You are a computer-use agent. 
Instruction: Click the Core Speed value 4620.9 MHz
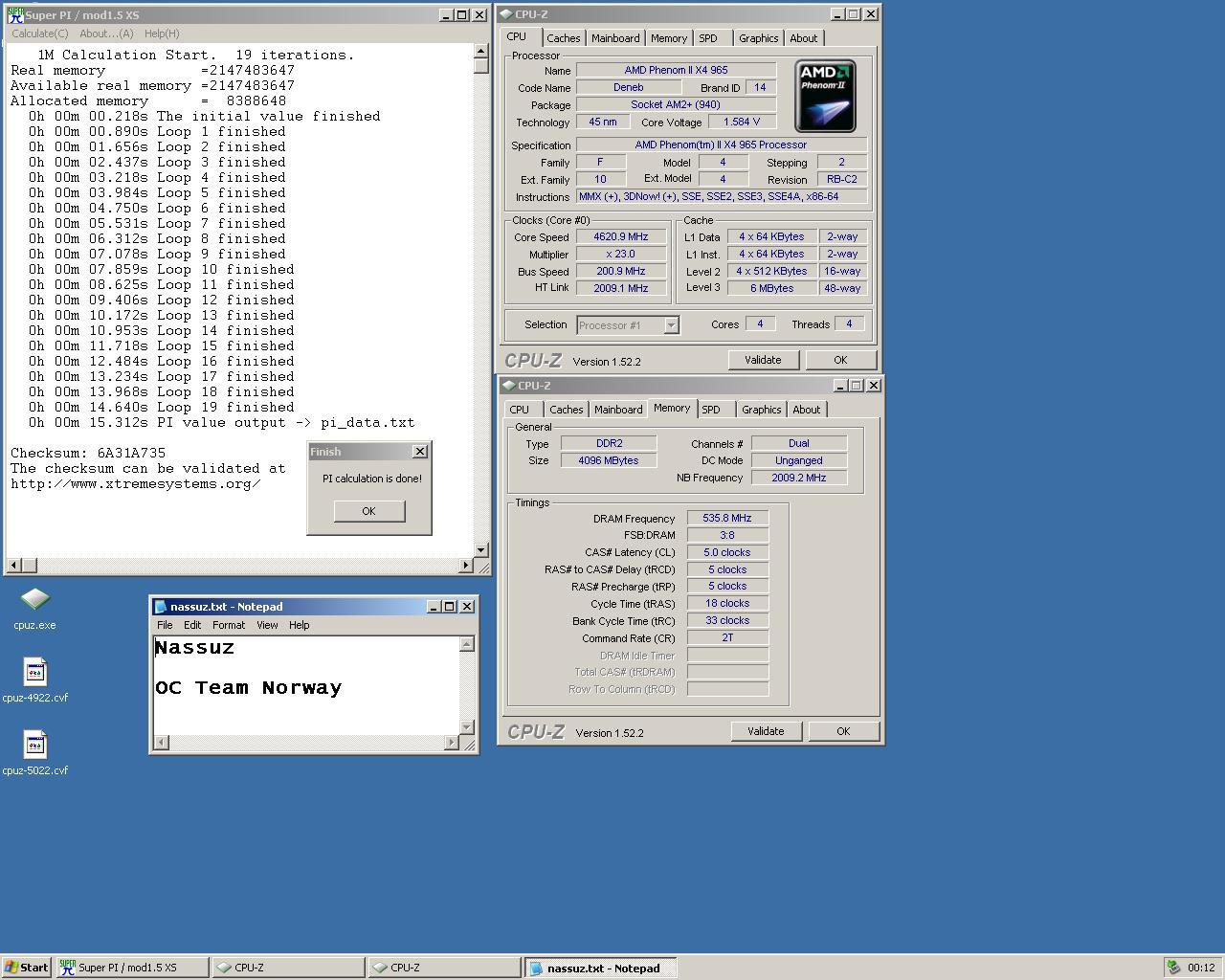click(x=621, y=236)
